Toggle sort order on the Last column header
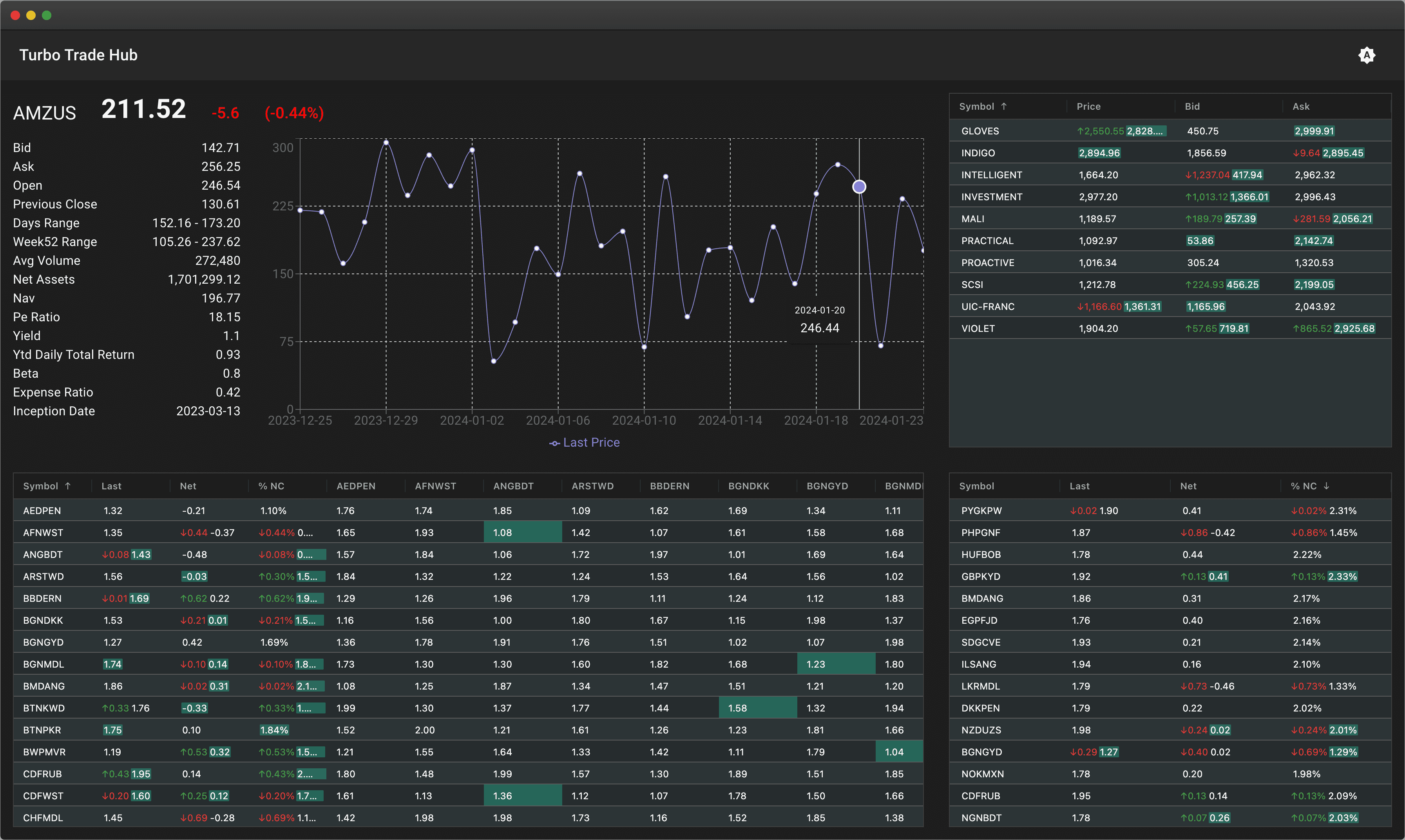This screenshot has width=1405, height=840. pyautogui.click(x=112, y=486)
